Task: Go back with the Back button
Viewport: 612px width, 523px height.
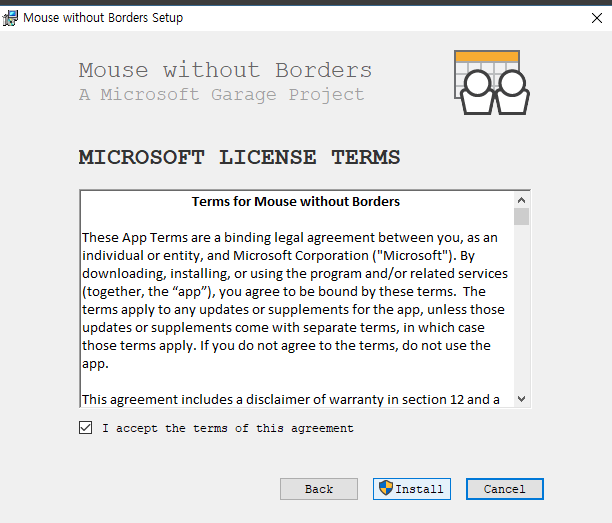Action: 319,489
